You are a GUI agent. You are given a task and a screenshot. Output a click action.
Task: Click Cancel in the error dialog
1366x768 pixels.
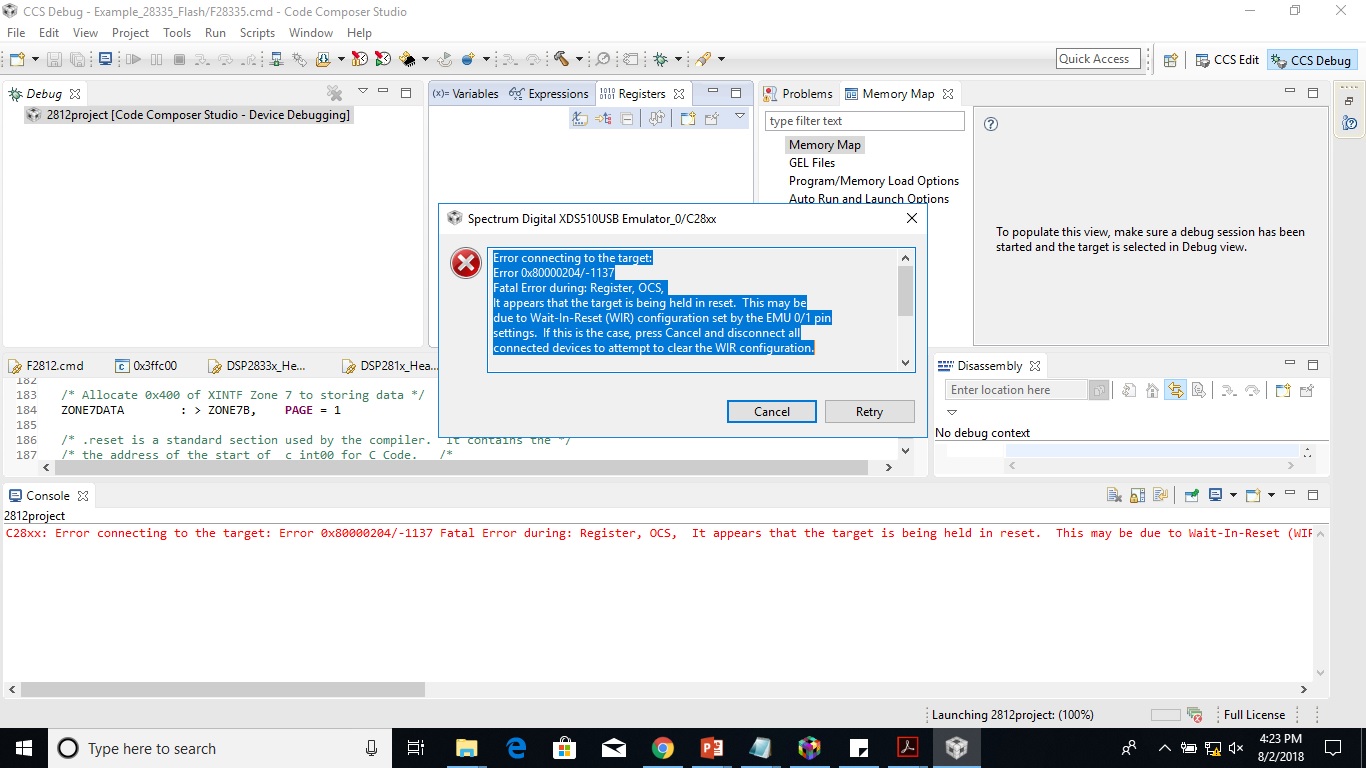tap(772, 411)
